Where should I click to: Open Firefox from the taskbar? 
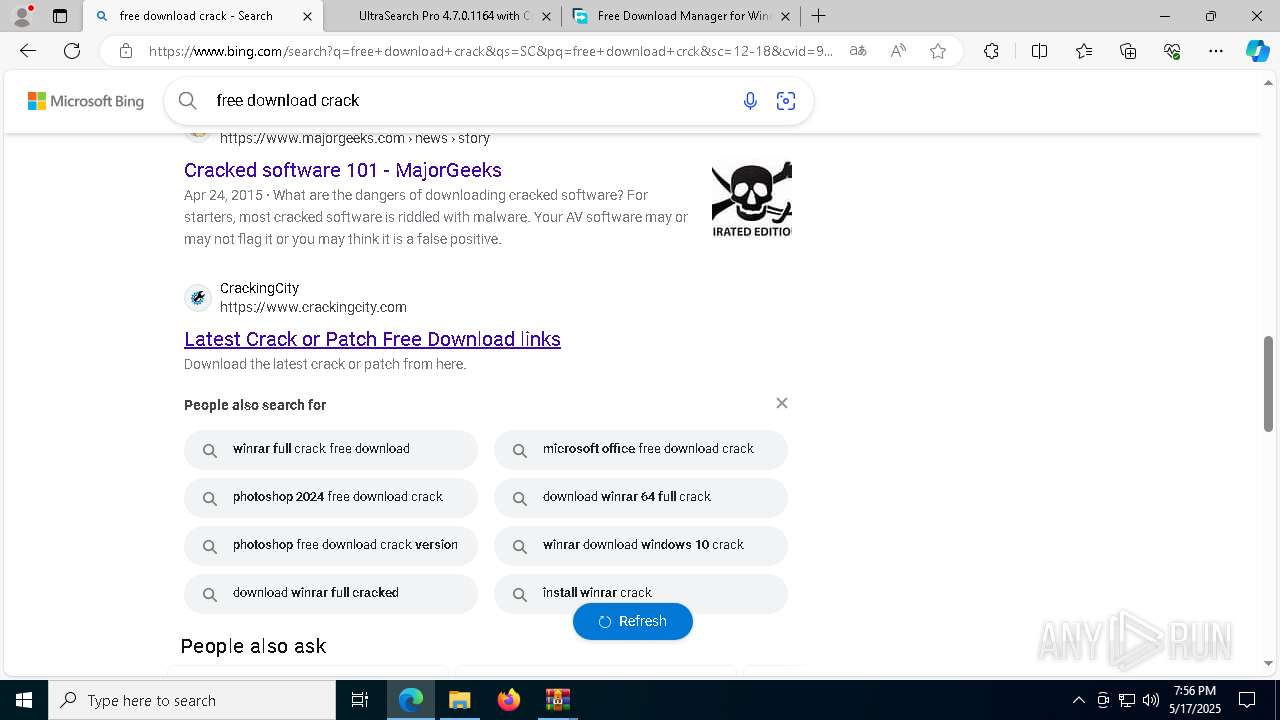pyautogui.click(x=509, y=700)
